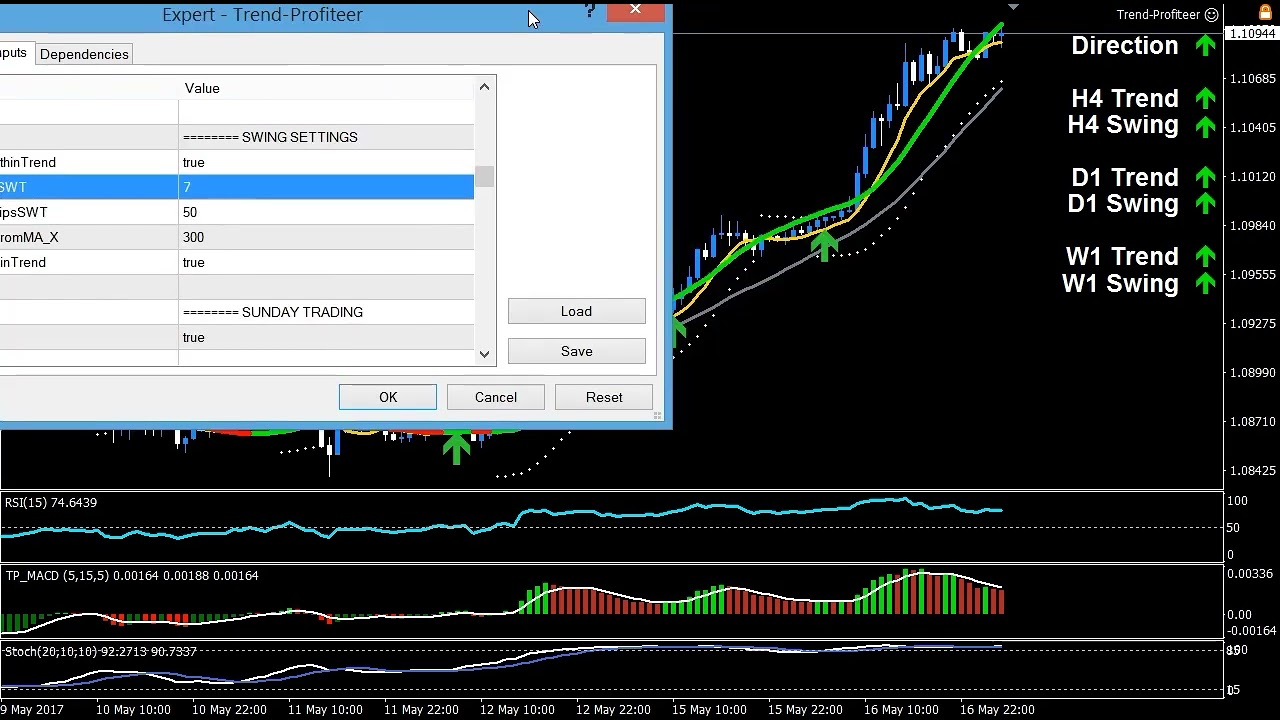Click the RSI(15) indicator label
Image resolution: width=1280 pixels, height=720 pixels.
pyautogui.click(x=51, y=502)
